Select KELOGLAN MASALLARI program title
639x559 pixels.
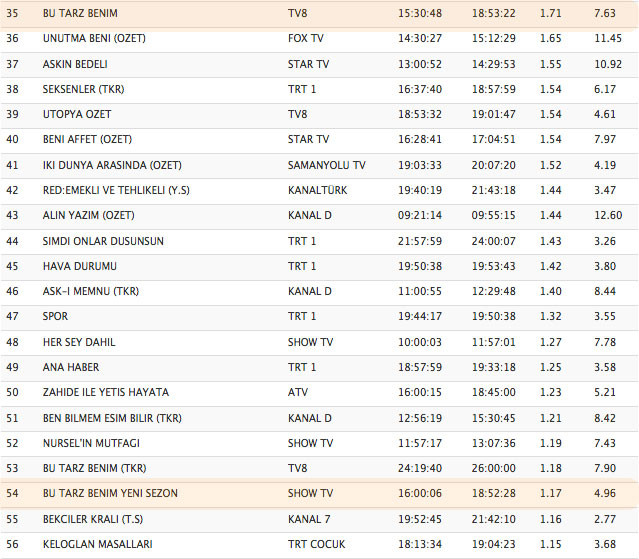click(x=98, y=544)
